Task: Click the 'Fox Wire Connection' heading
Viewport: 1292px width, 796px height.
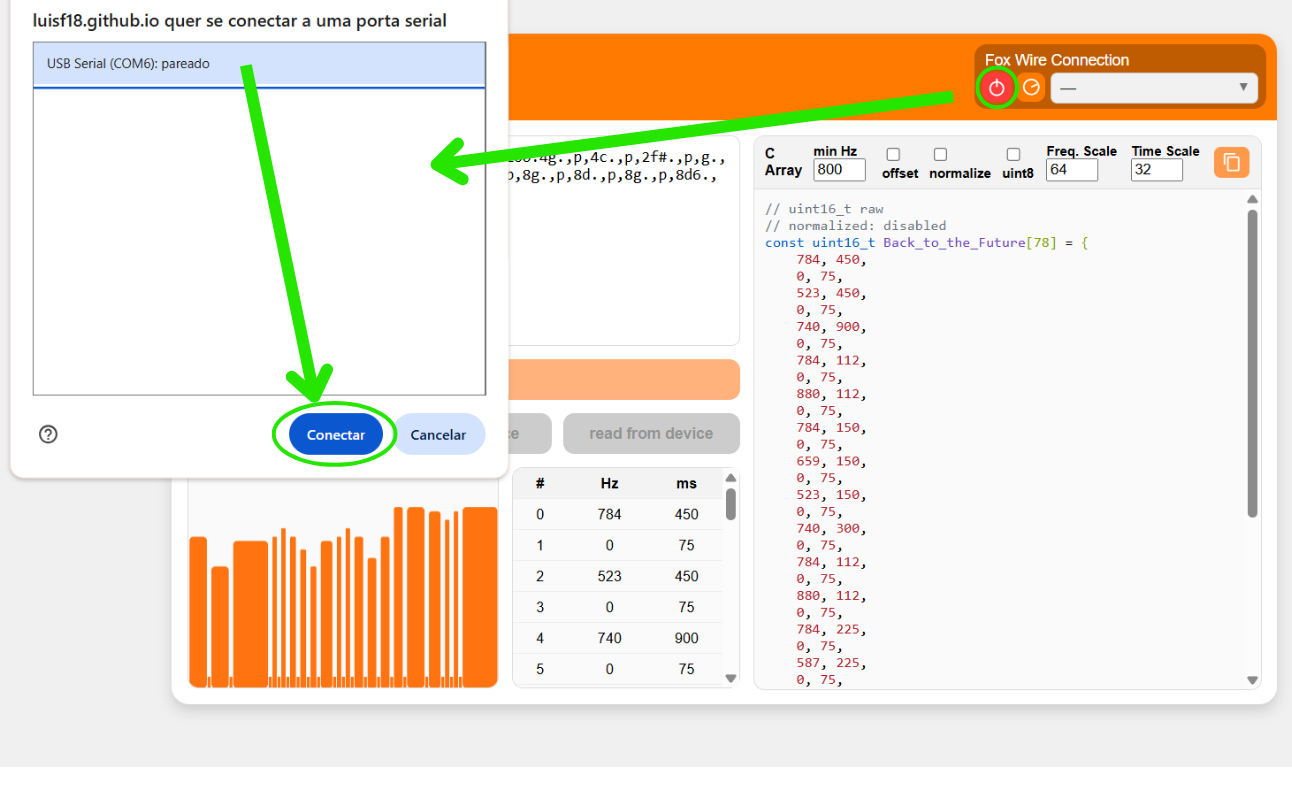Action: point(1057,60)
